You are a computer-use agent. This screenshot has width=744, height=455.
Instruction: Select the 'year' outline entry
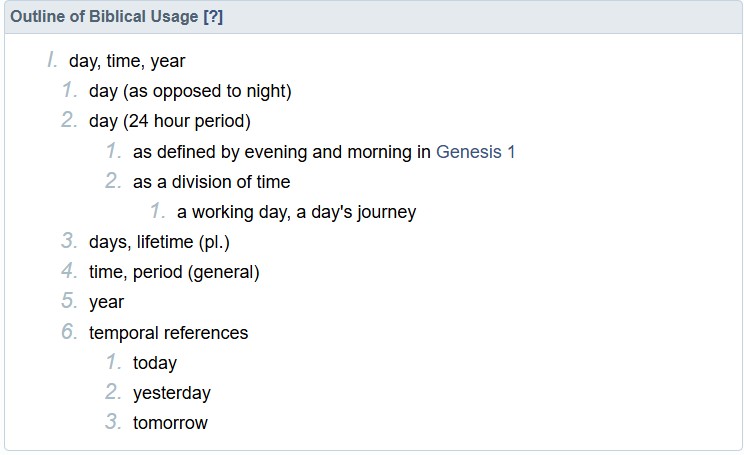click(x=106, y=302)
